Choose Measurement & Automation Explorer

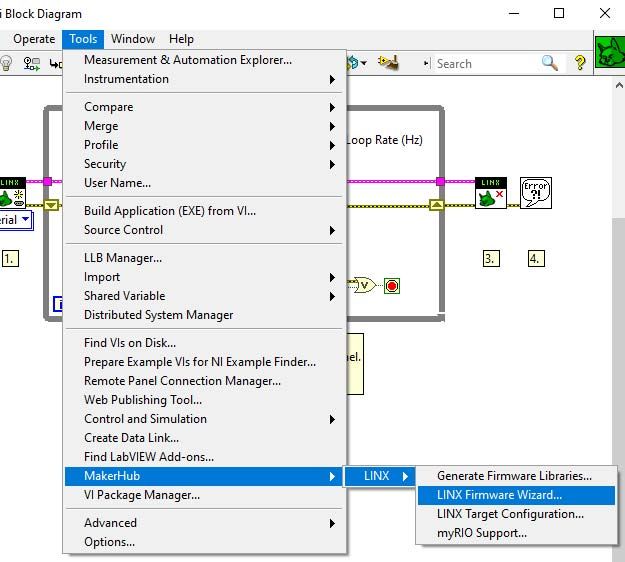pyautogui.click(x=204, y=60)
